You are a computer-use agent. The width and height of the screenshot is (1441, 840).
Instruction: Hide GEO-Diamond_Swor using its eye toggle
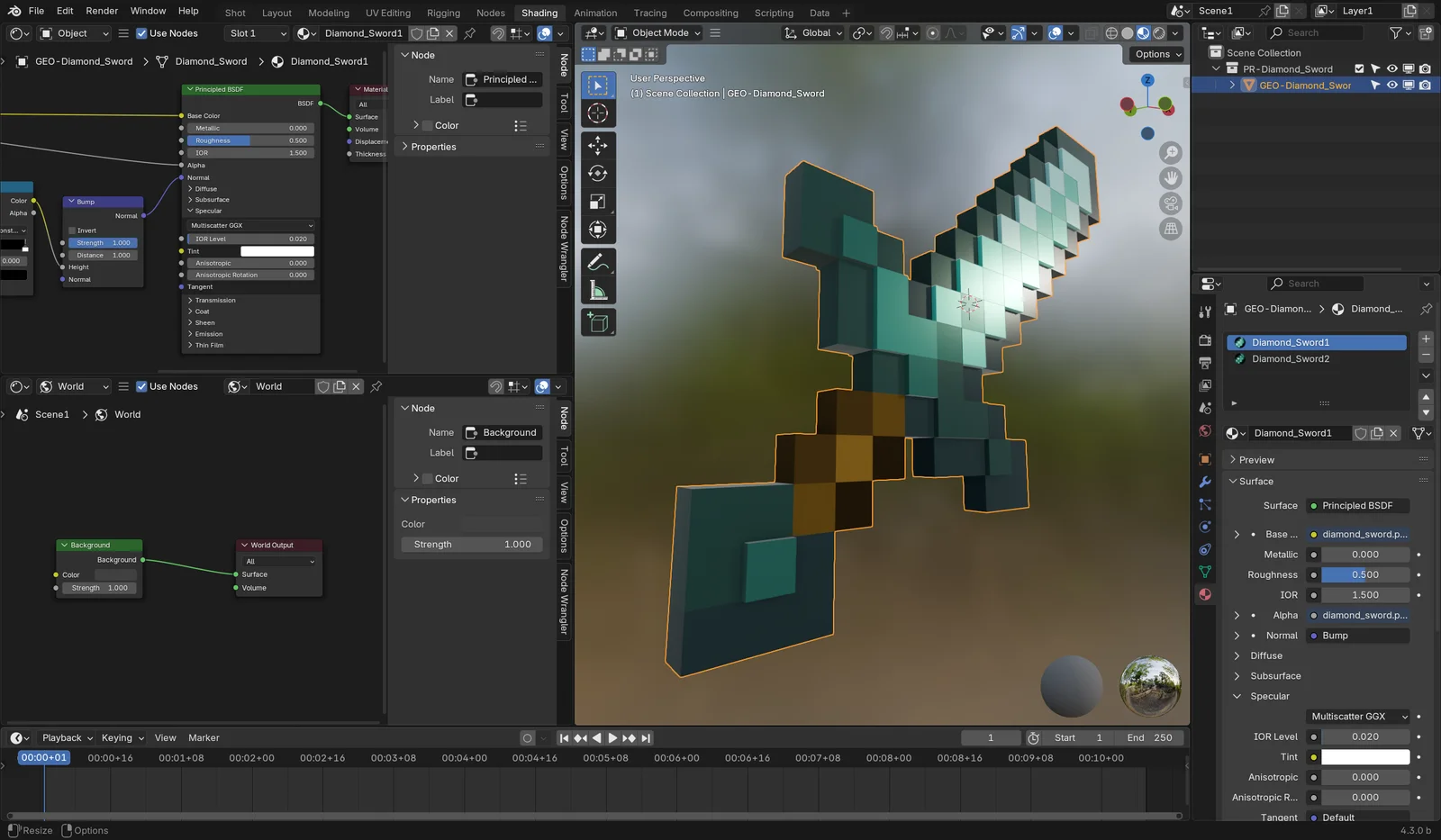(1391, 86)
